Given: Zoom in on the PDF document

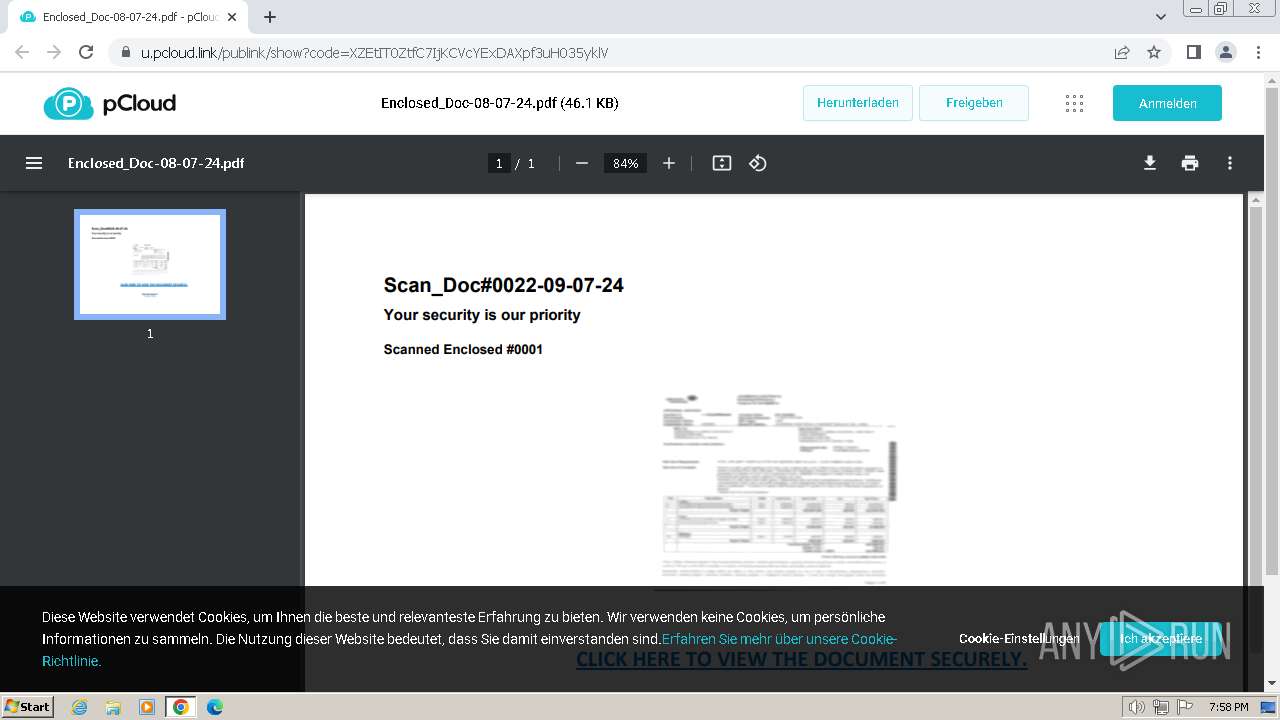Looking at the screenshot, I should [x=669, y=163].
